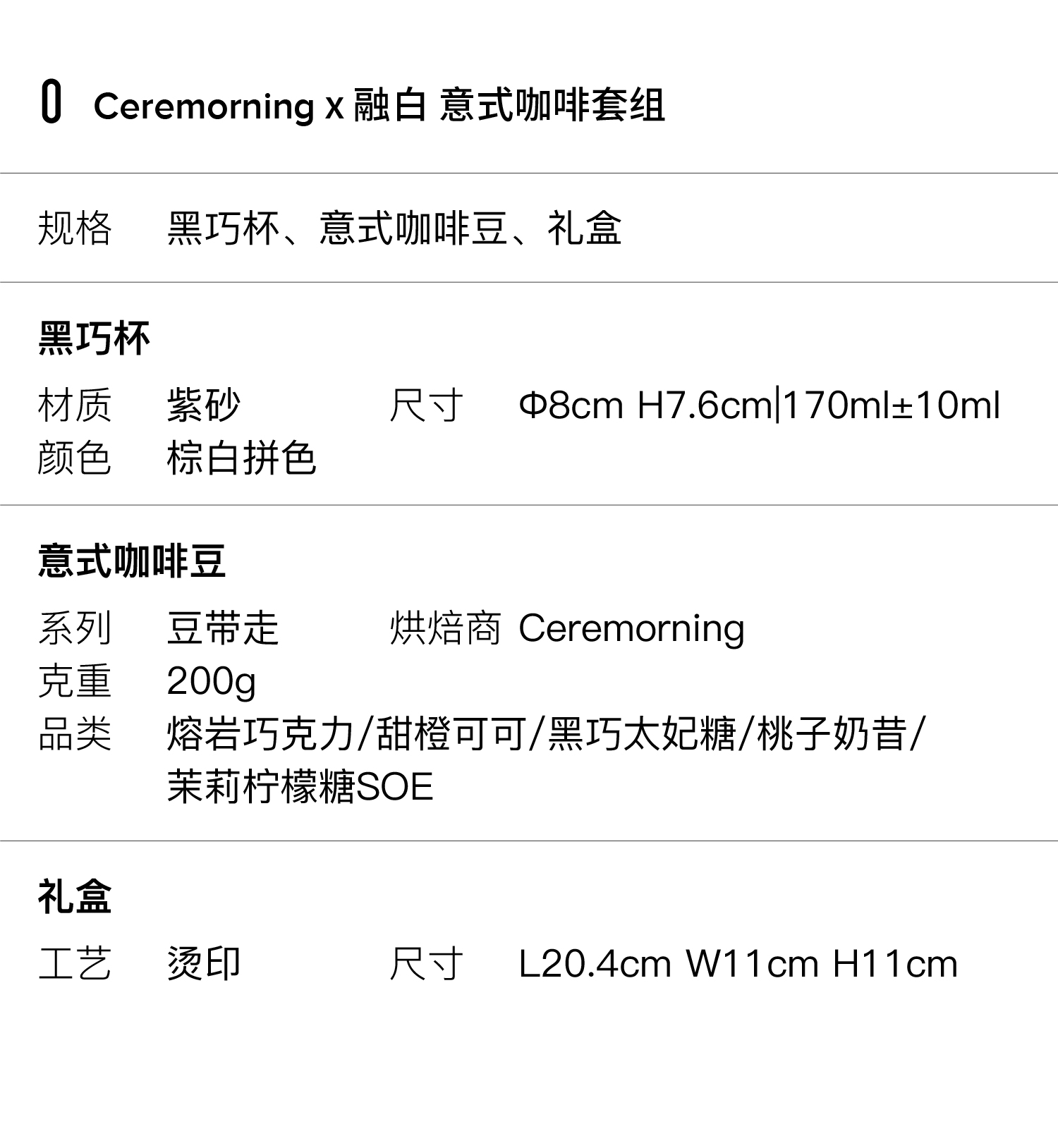
Task: Click the roaster name Ceremorning
Action: pyautogui.click(x=631, y=628)
